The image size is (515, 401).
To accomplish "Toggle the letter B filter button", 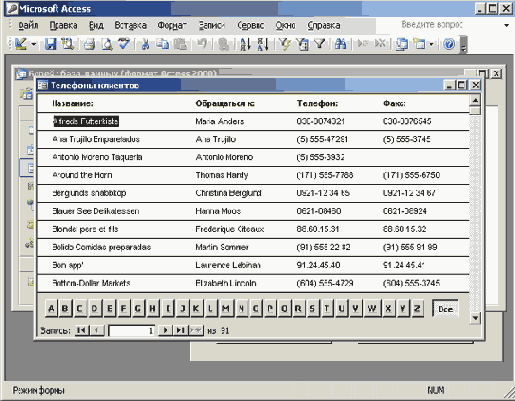I will point(65,308).
